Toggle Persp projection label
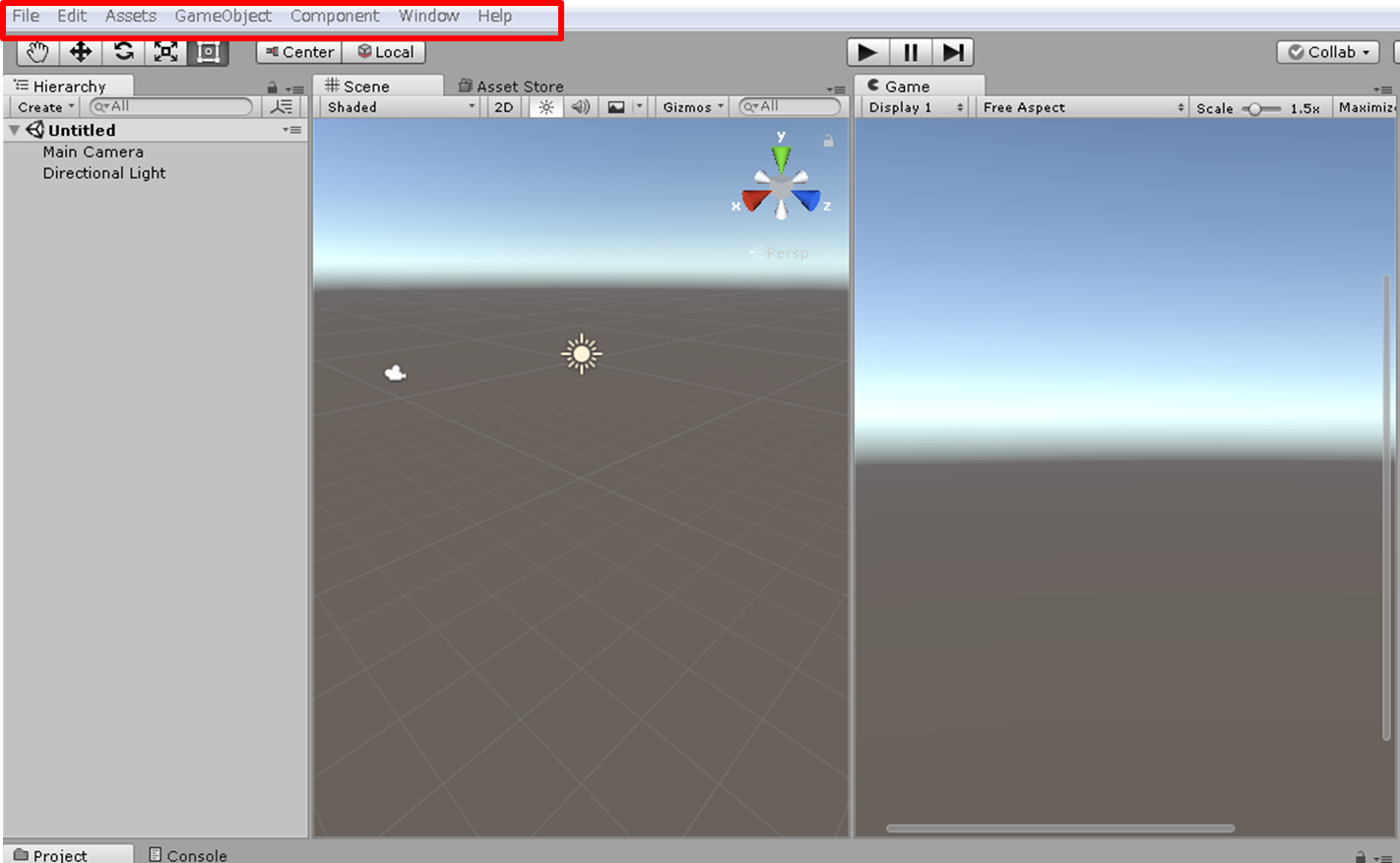 click(x=779, y=253)
